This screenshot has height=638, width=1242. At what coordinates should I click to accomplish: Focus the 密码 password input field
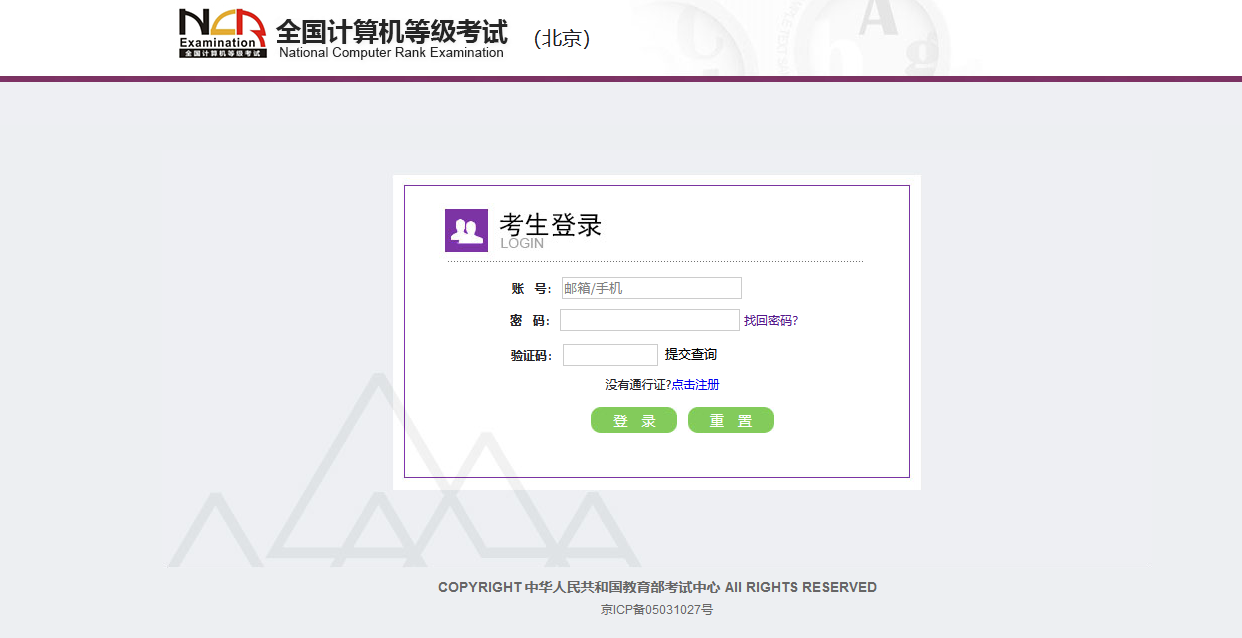649,320
